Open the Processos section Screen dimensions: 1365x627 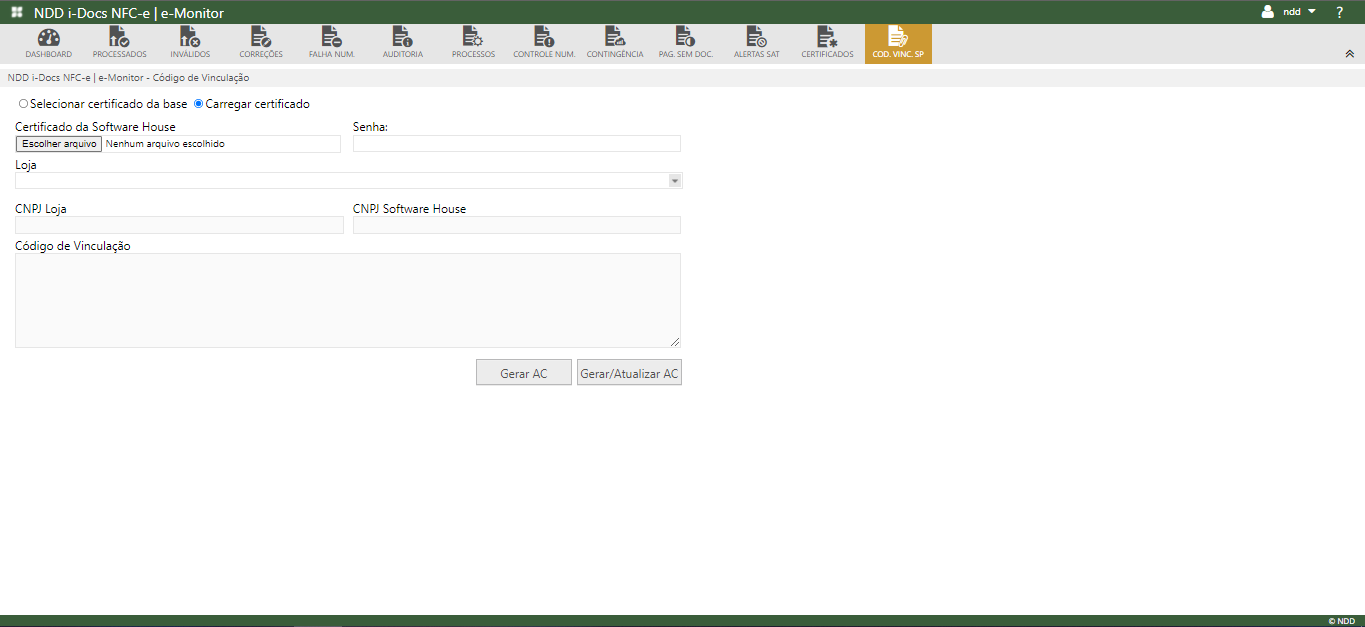click(473, 44)
